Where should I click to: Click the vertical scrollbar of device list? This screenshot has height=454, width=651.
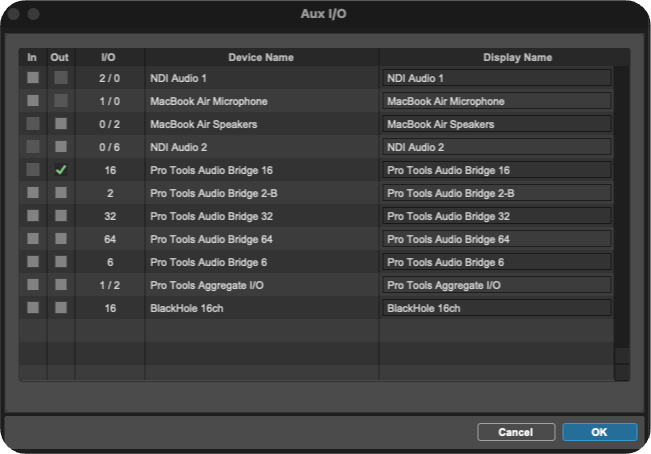(622, 207)
